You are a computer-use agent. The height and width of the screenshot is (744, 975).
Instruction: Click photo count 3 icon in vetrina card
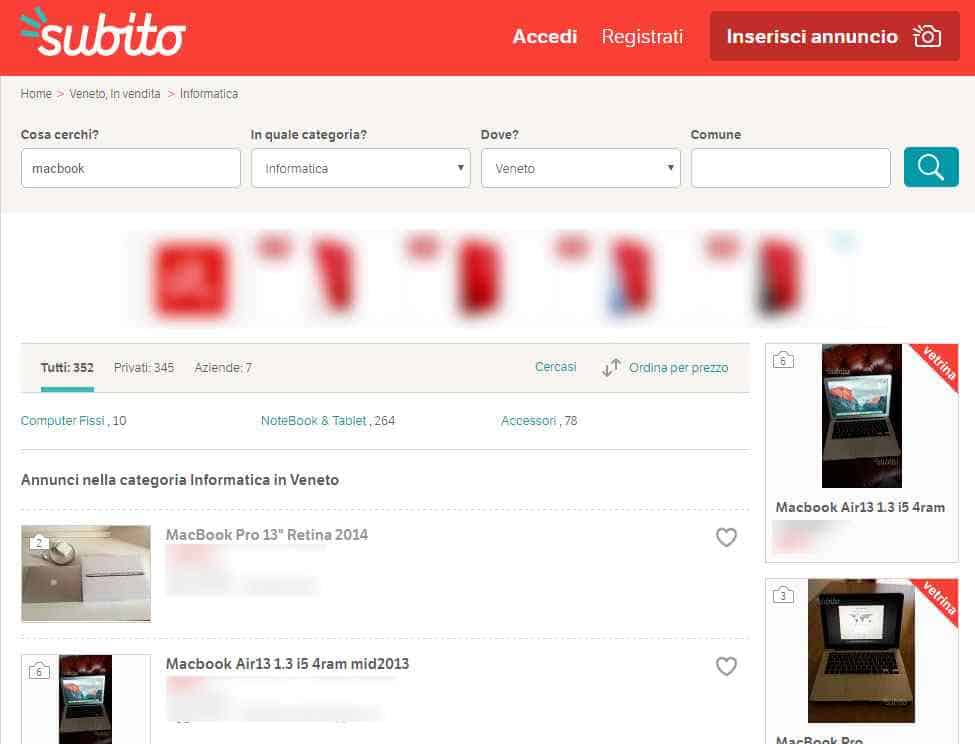pyautogui.click(x=783, y=595)
